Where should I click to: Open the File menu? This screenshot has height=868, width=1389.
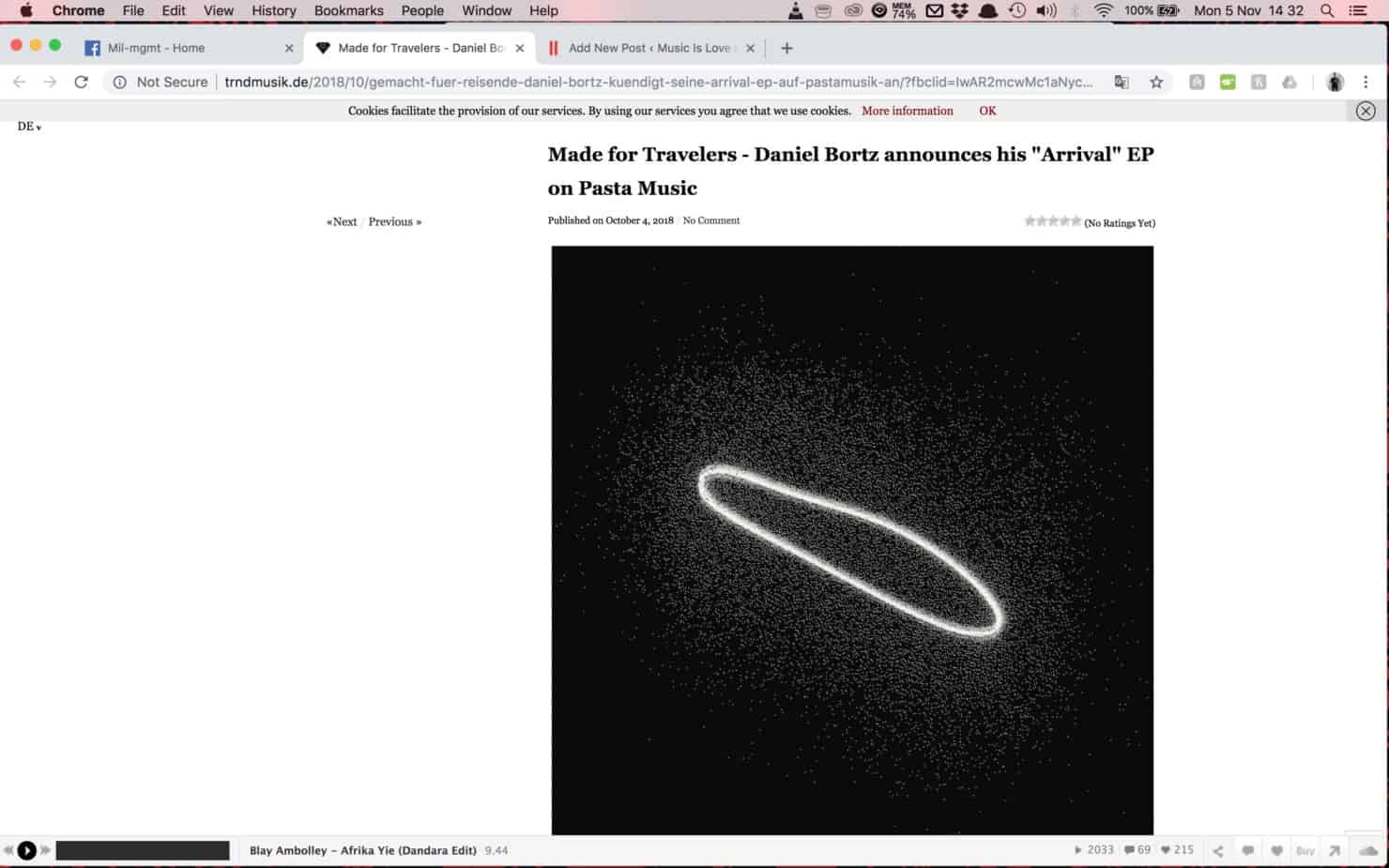tap(133, 10)
